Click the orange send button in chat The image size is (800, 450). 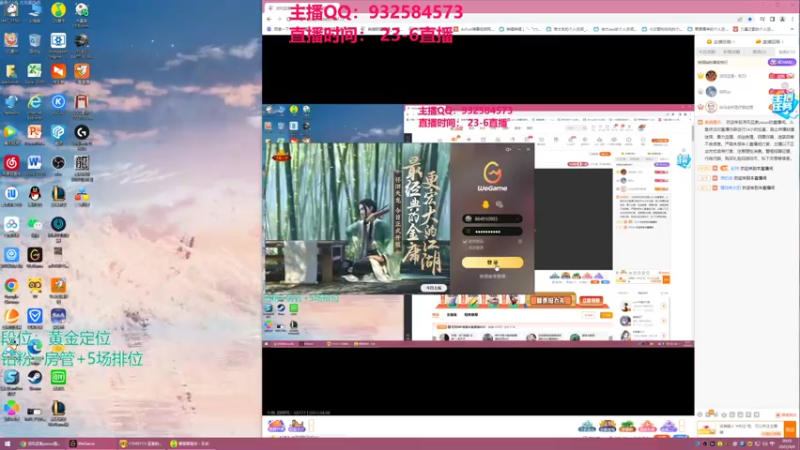(790, 429)
